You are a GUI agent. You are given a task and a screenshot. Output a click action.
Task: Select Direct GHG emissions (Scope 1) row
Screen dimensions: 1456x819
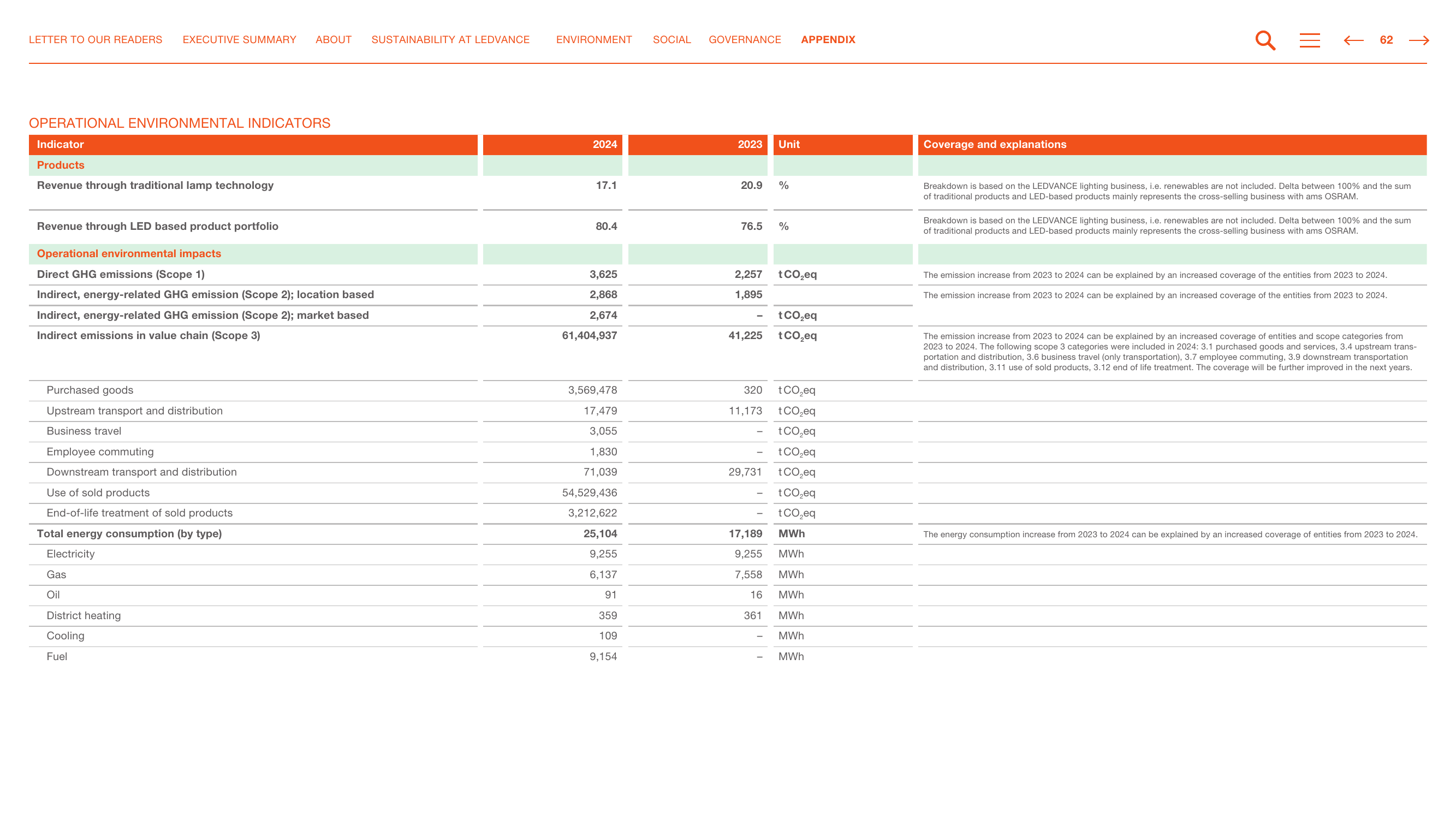click(728, 275)
